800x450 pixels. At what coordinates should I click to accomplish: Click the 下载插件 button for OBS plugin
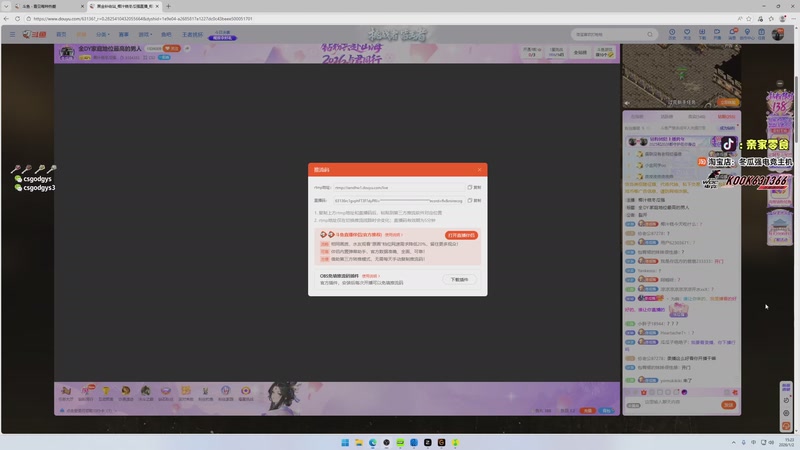[459, 280]
